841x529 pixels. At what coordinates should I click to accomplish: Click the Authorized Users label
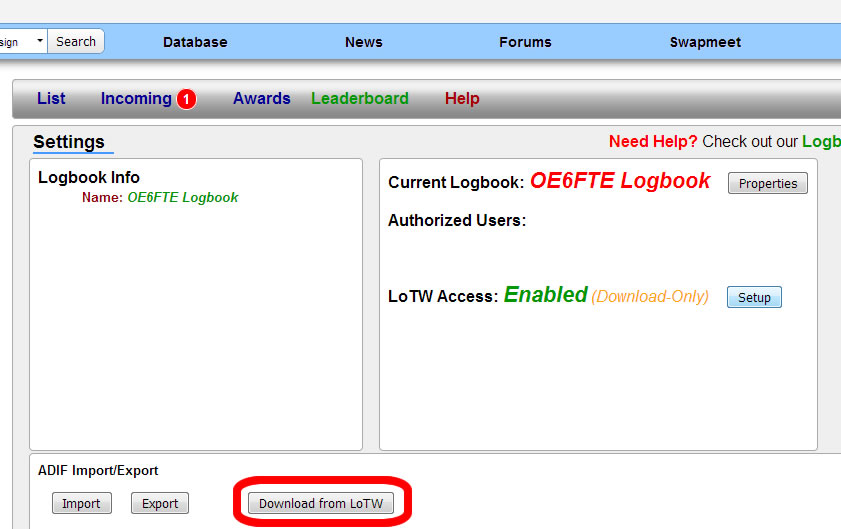457,221
